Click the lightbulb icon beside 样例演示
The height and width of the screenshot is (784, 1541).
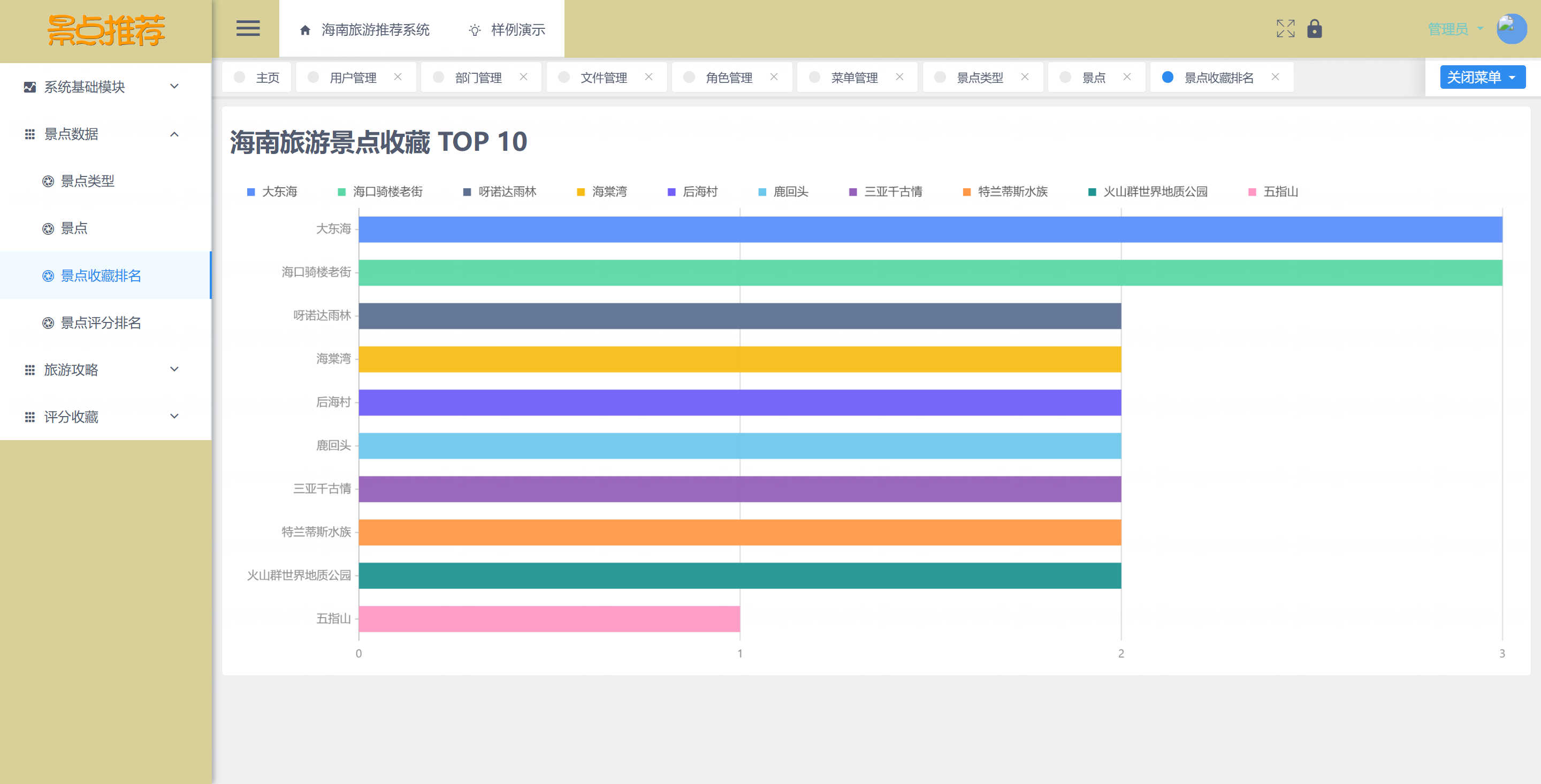(x=475, y=30)
